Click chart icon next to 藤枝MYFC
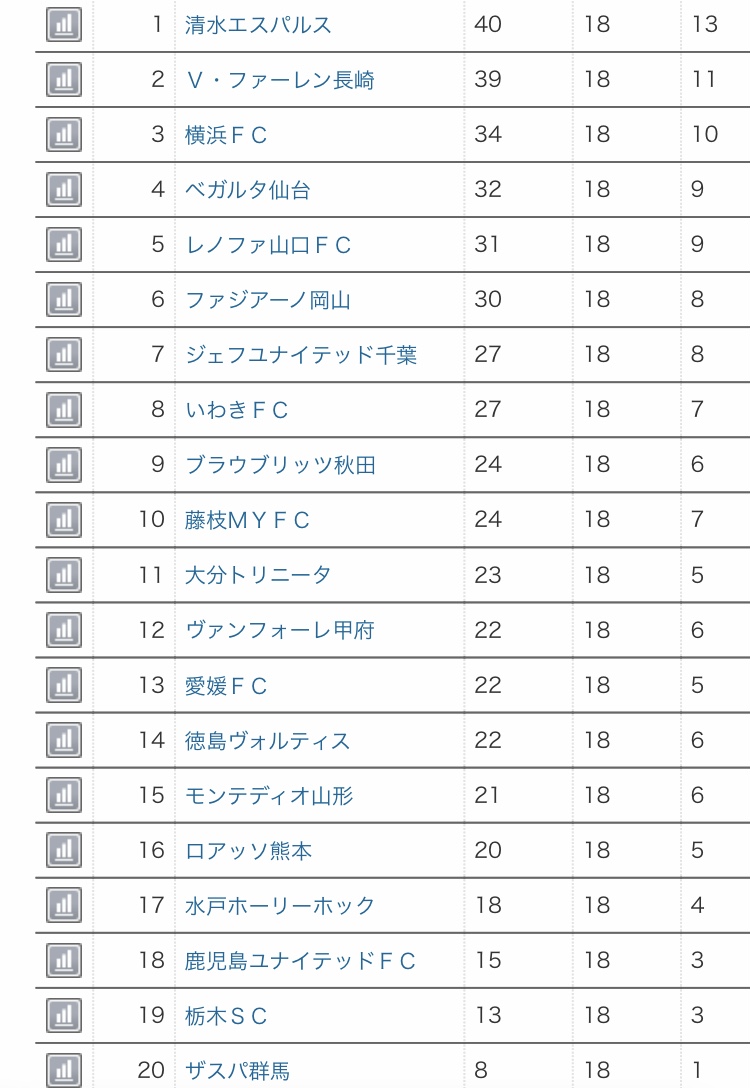 [x=64, y=520]
